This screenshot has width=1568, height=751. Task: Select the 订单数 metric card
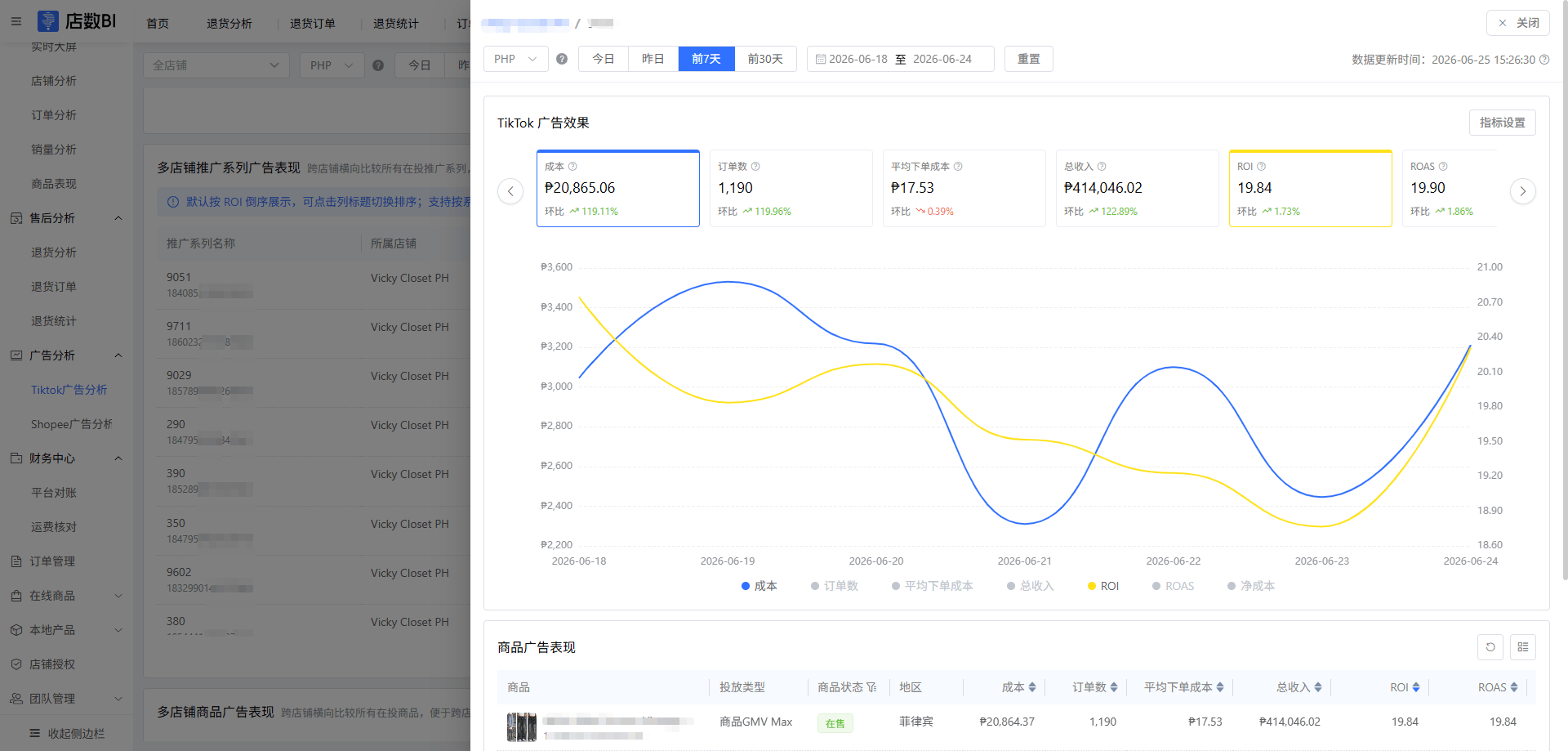pyautogui.click(x=791, y=189)
